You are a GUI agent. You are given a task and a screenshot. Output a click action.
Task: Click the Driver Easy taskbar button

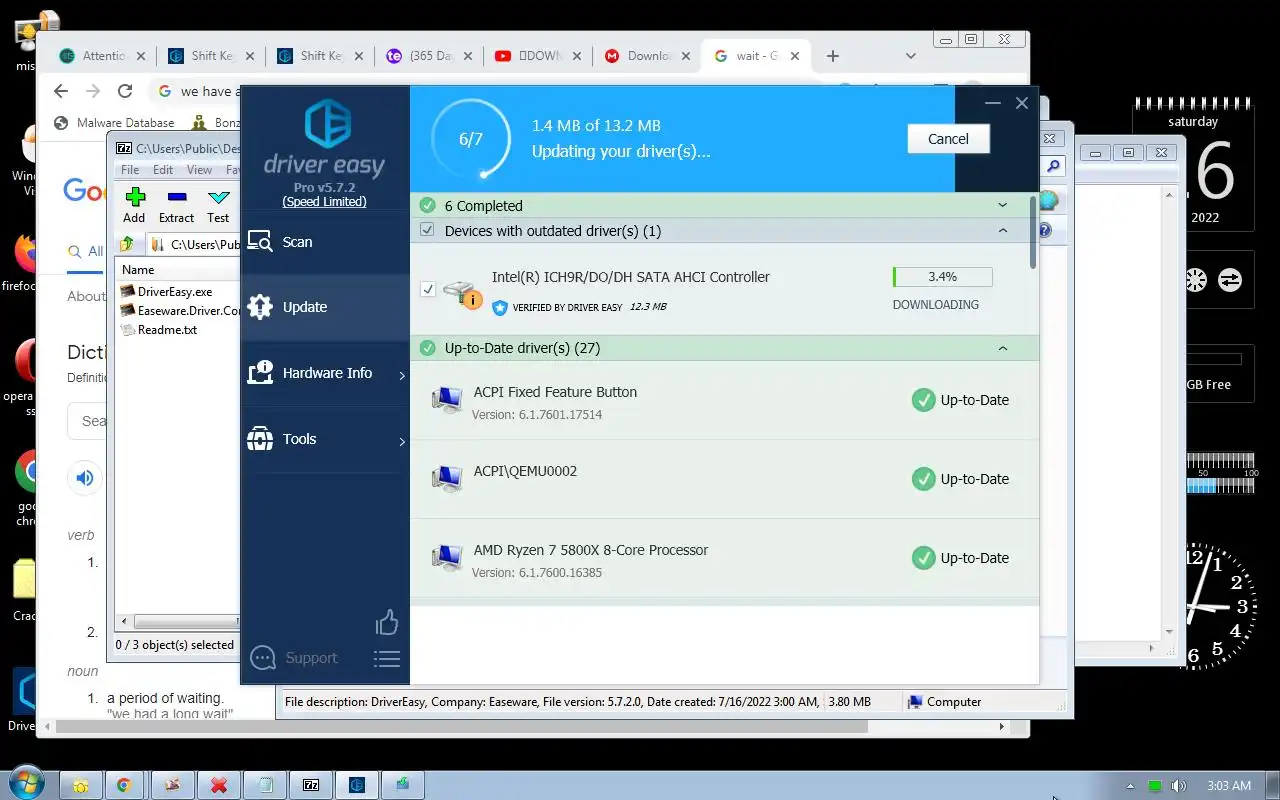pos(357,785)
